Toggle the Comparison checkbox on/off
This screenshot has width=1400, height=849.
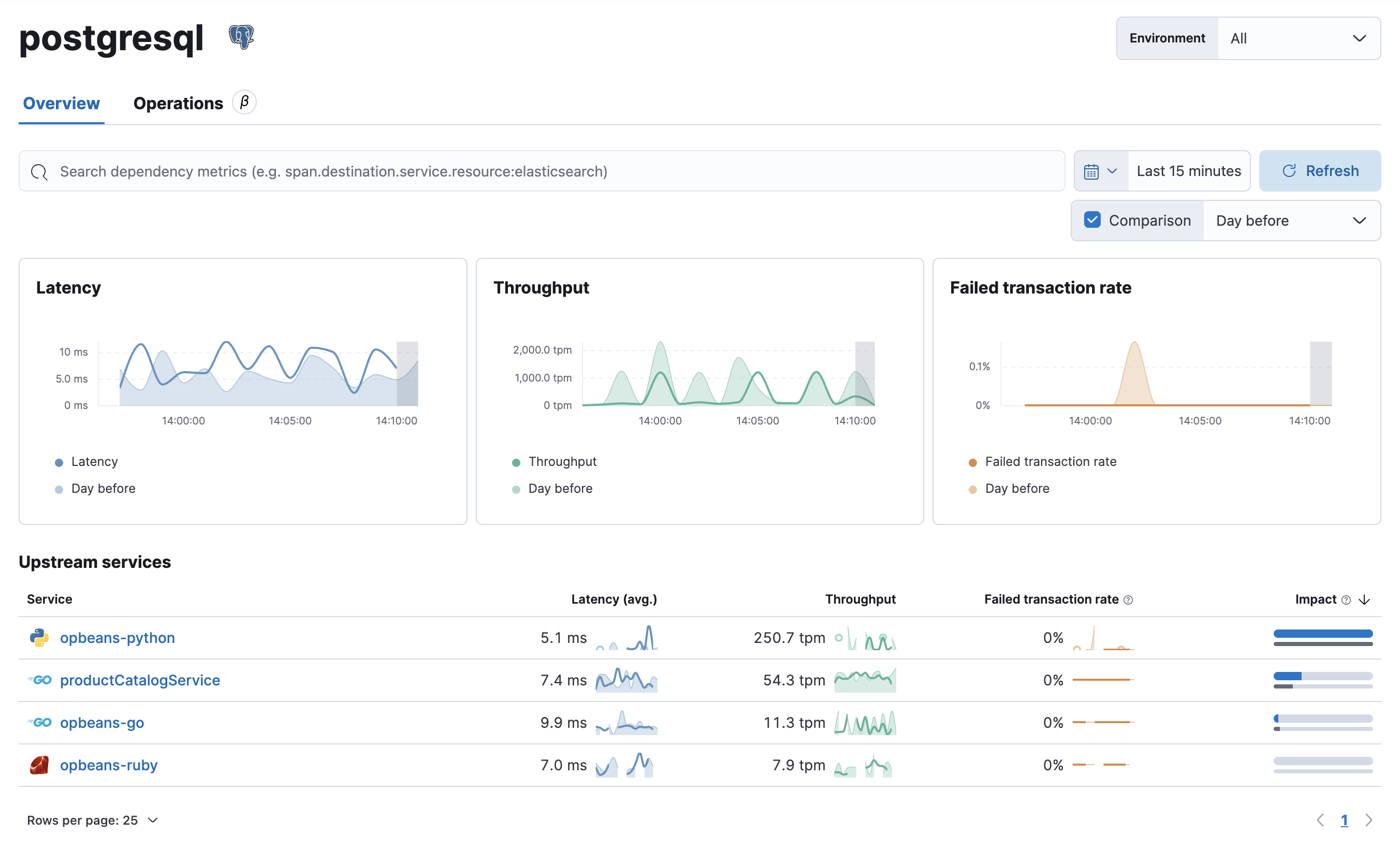point(1092,220)
